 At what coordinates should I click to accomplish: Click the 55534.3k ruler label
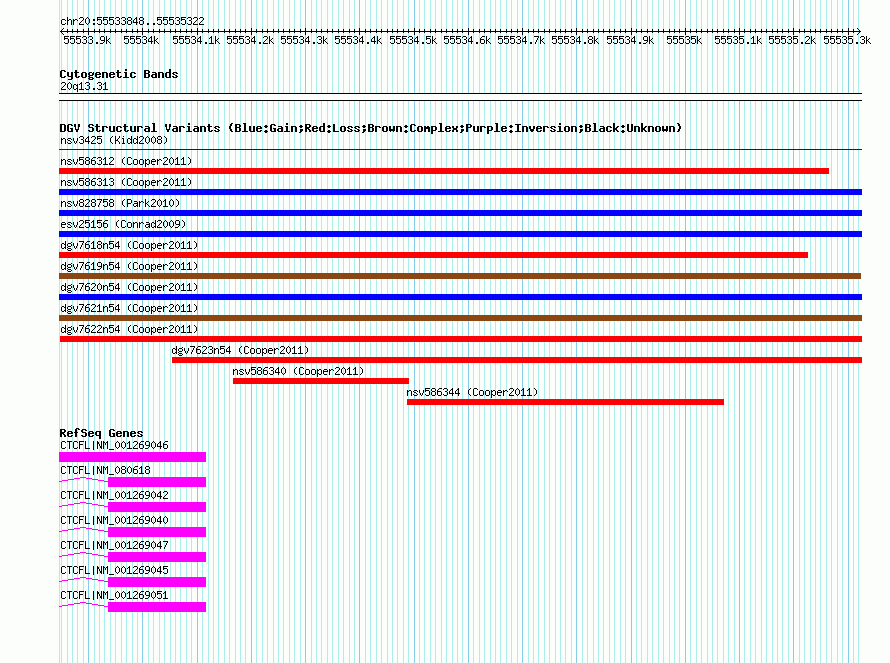tap(304, 40)
